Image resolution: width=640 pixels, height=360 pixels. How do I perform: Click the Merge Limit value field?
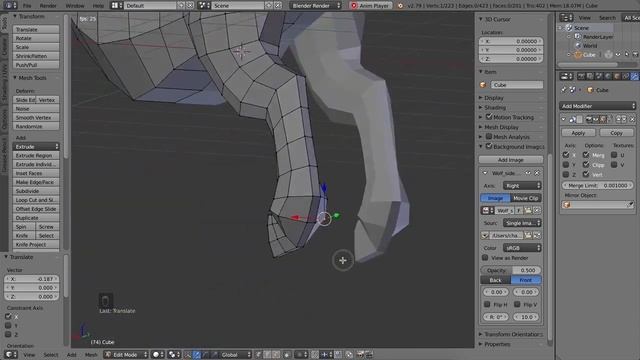[598, 185]
